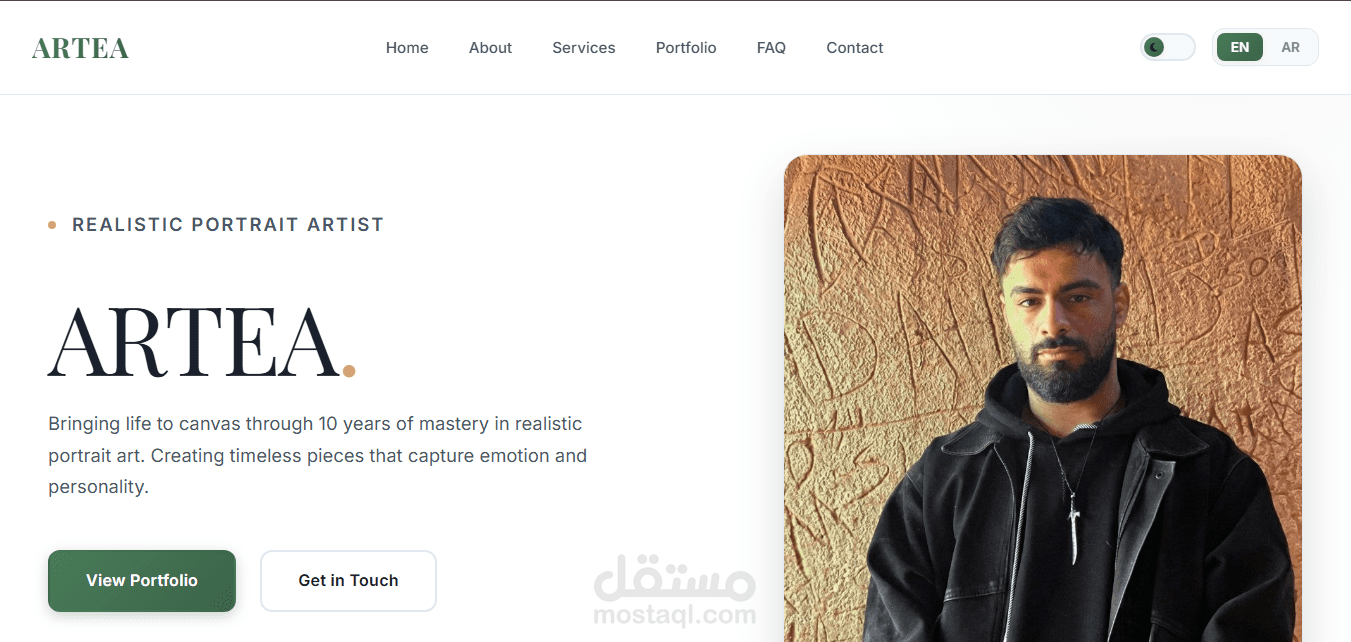Viewport: 1351px width, 642px height.
Task: Toggle dark mode with the moon switch
Action: coord(1168,47)
